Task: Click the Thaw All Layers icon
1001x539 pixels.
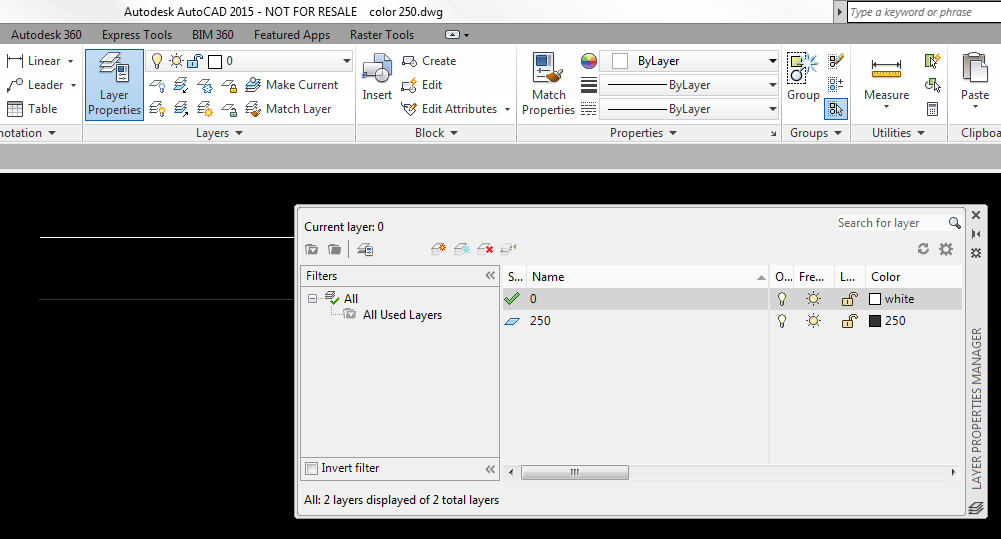Action: click(x=205, y=109)
